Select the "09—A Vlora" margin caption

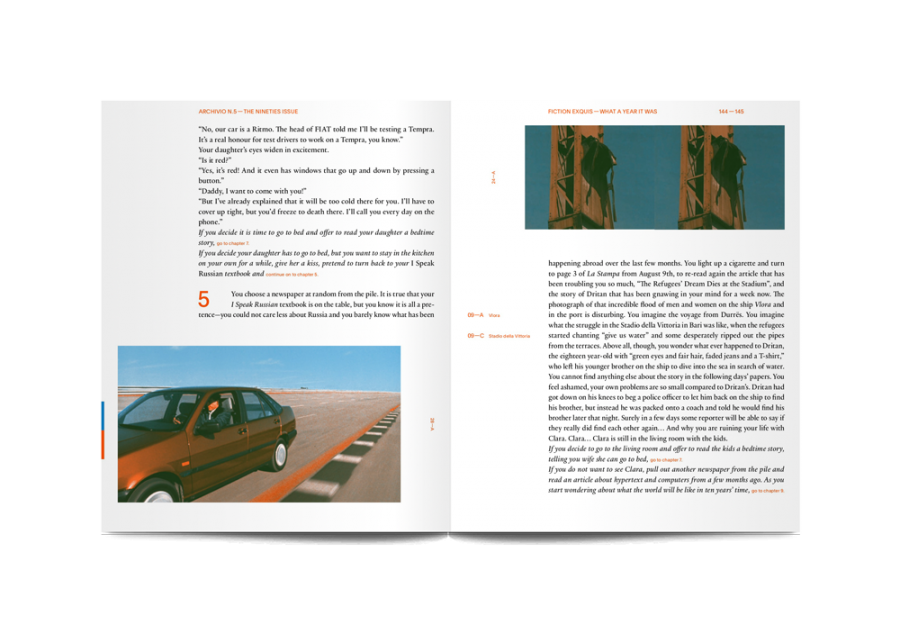(x=484, y=315)
